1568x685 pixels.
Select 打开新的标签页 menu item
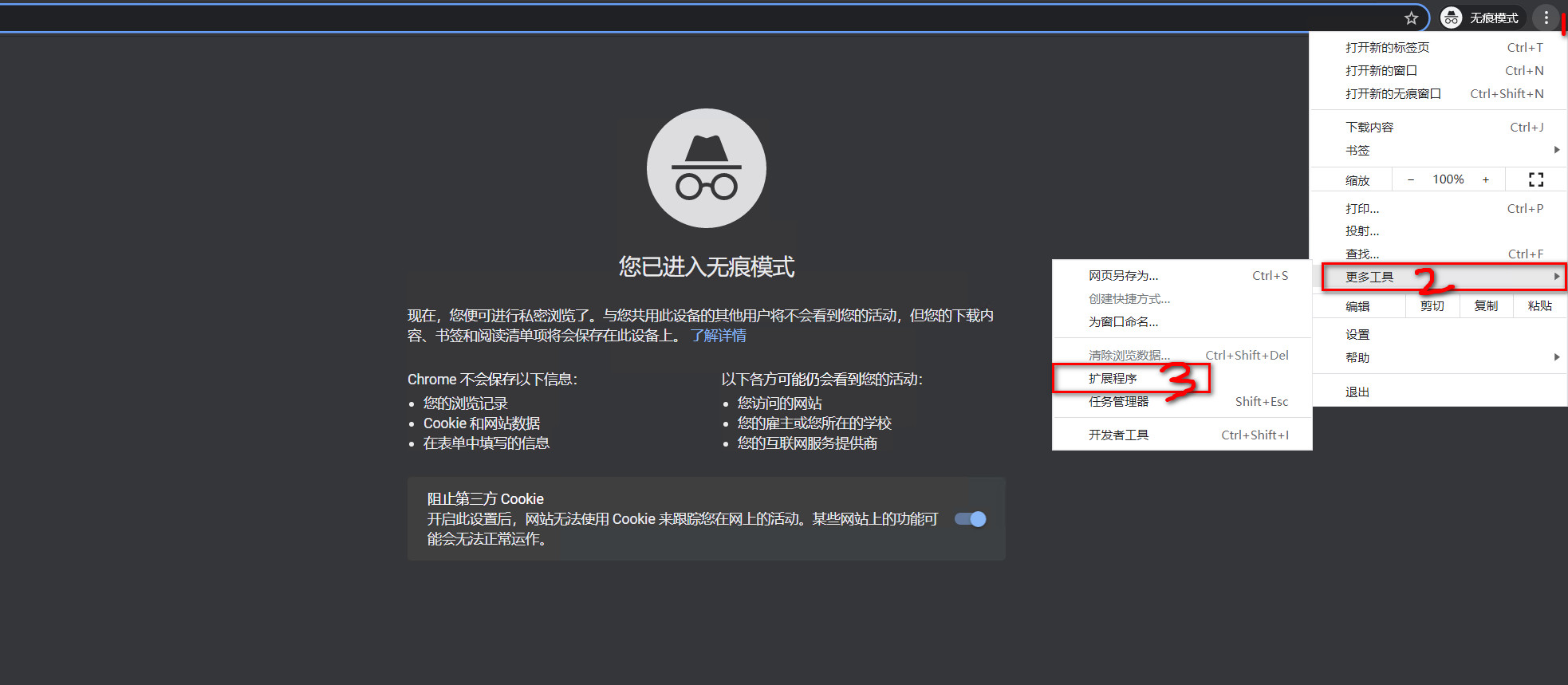(x=1388, y=48)
